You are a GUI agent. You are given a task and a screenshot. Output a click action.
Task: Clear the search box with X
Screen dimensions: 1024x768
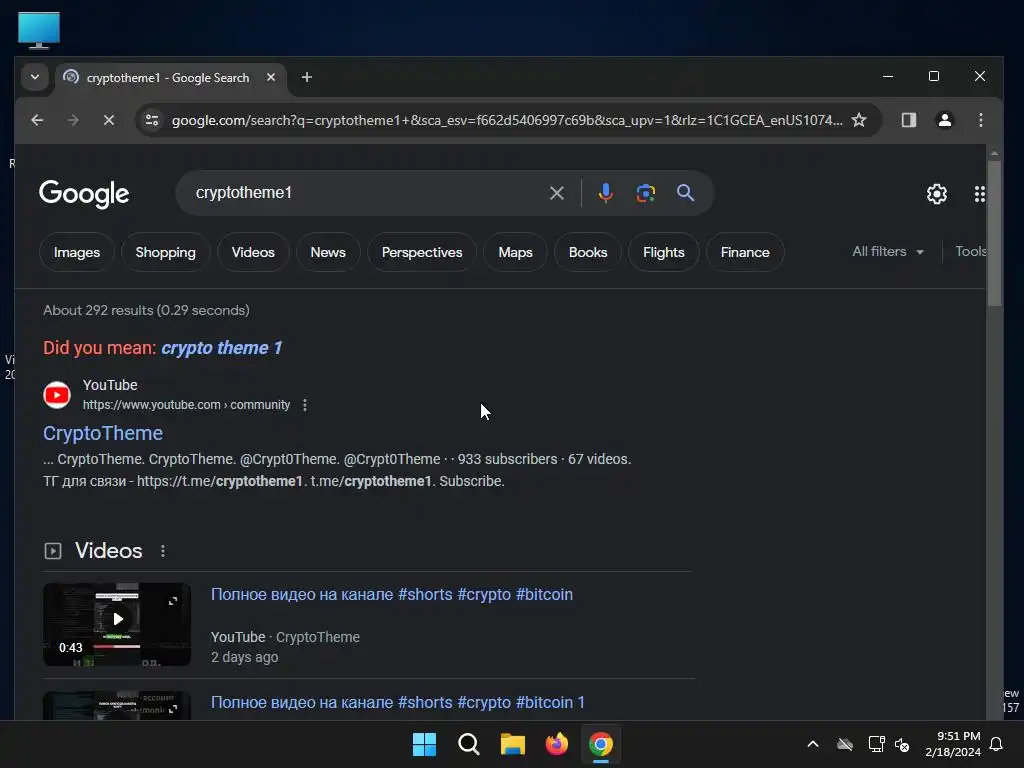point(556,193)
